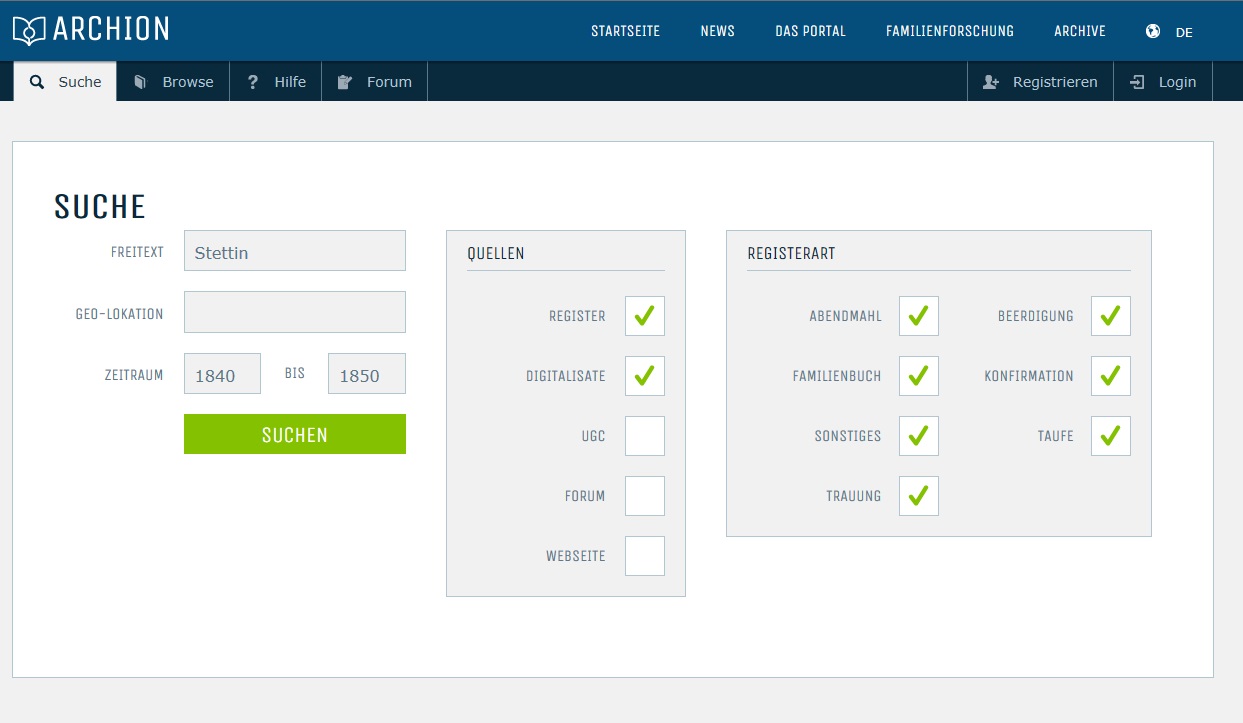Viewport: 1243px width, 723px height.
Task: Click the Geo-Lokation label
Action: pos(119,314)
